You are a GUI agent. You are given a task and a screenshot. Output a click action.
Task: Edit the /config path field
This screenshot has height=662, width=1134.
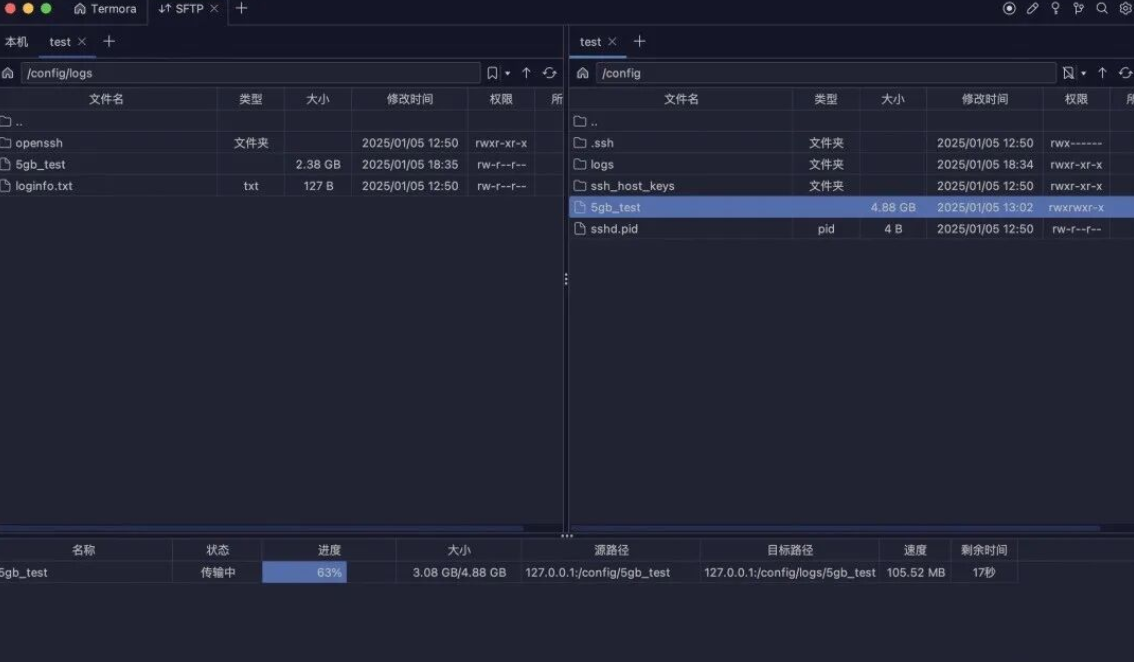coord(825,73)
